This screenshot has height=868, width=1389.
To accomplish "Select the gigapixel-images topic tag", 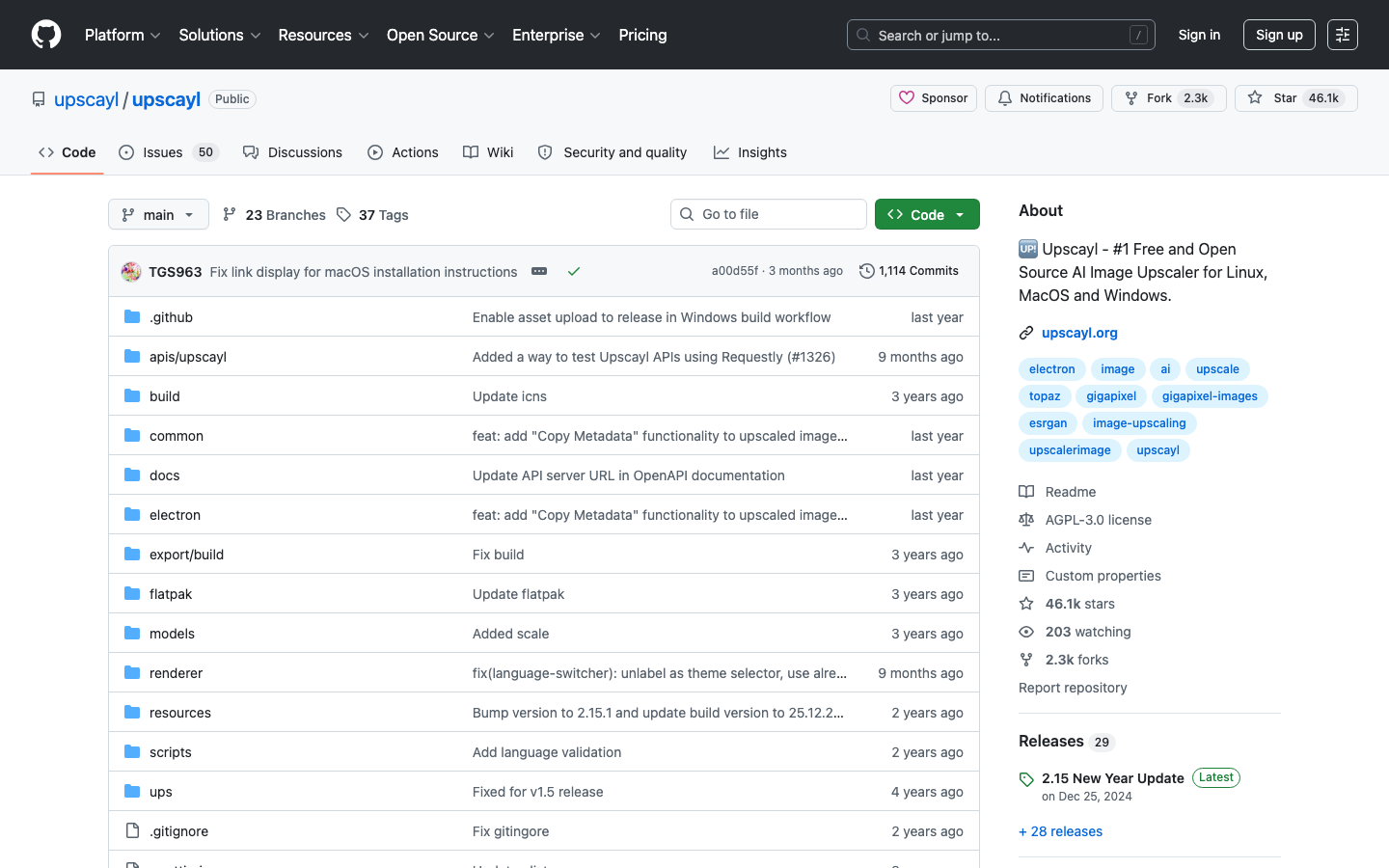I will point(1210,396).
